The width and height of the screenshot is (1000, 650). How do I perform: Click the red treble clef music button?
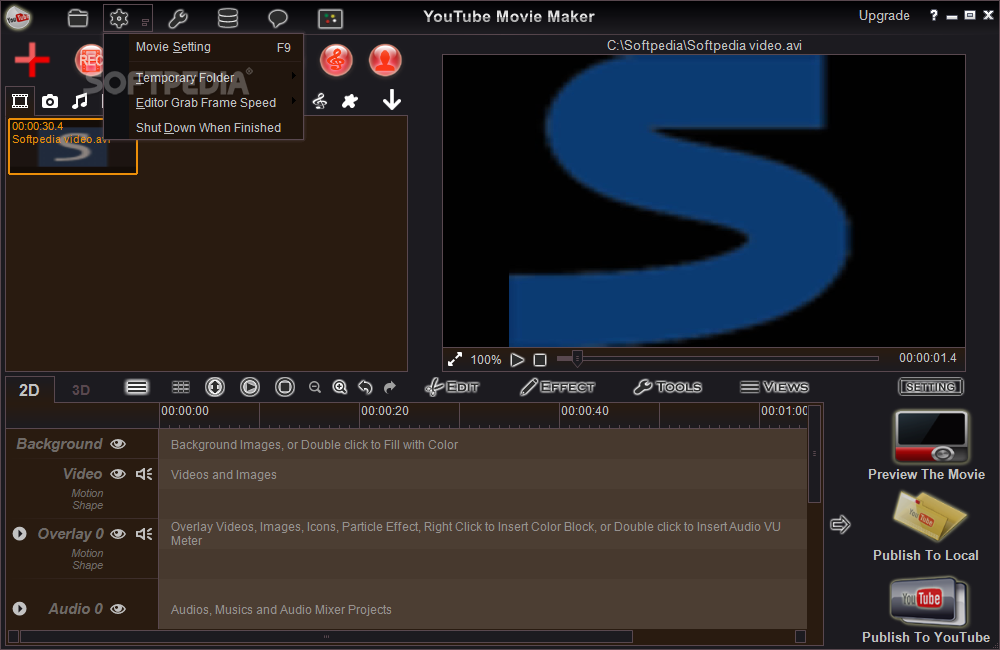click(336, 60)
